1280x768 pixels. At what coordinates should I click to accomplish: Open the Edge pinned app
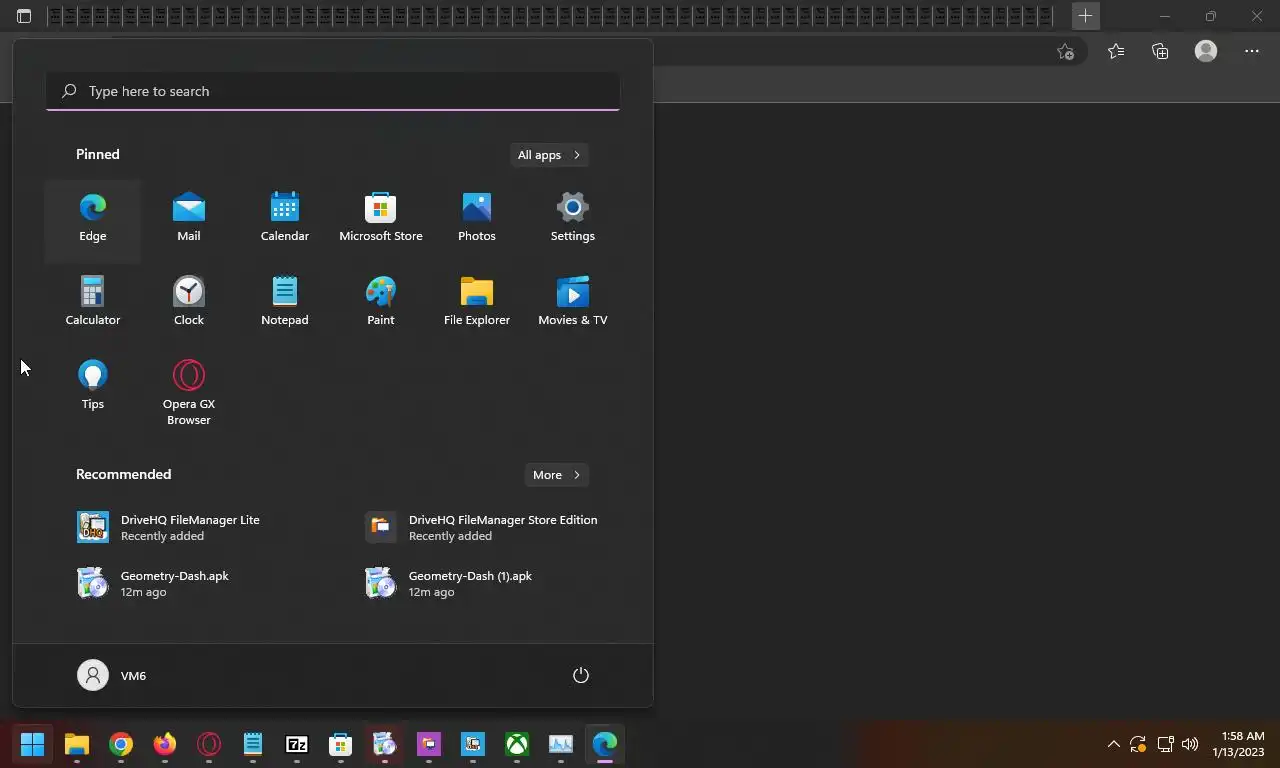93,219
